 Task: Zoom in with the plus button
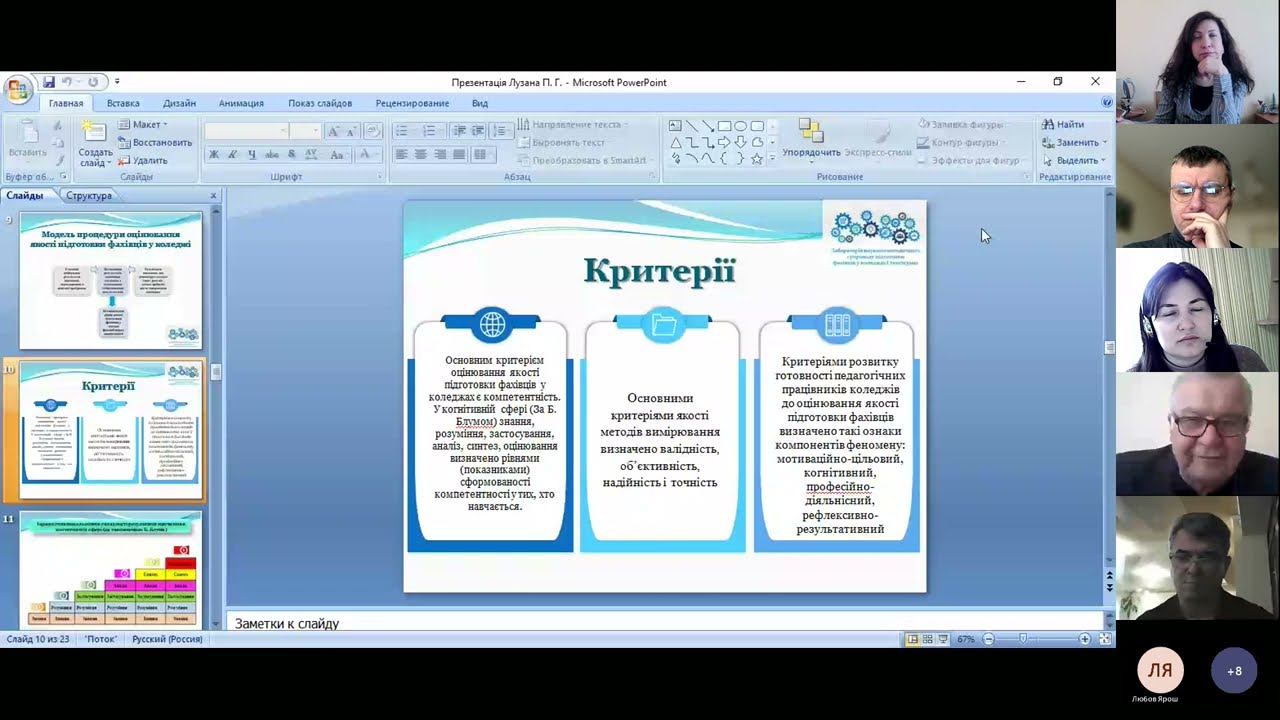point(1085,639)
